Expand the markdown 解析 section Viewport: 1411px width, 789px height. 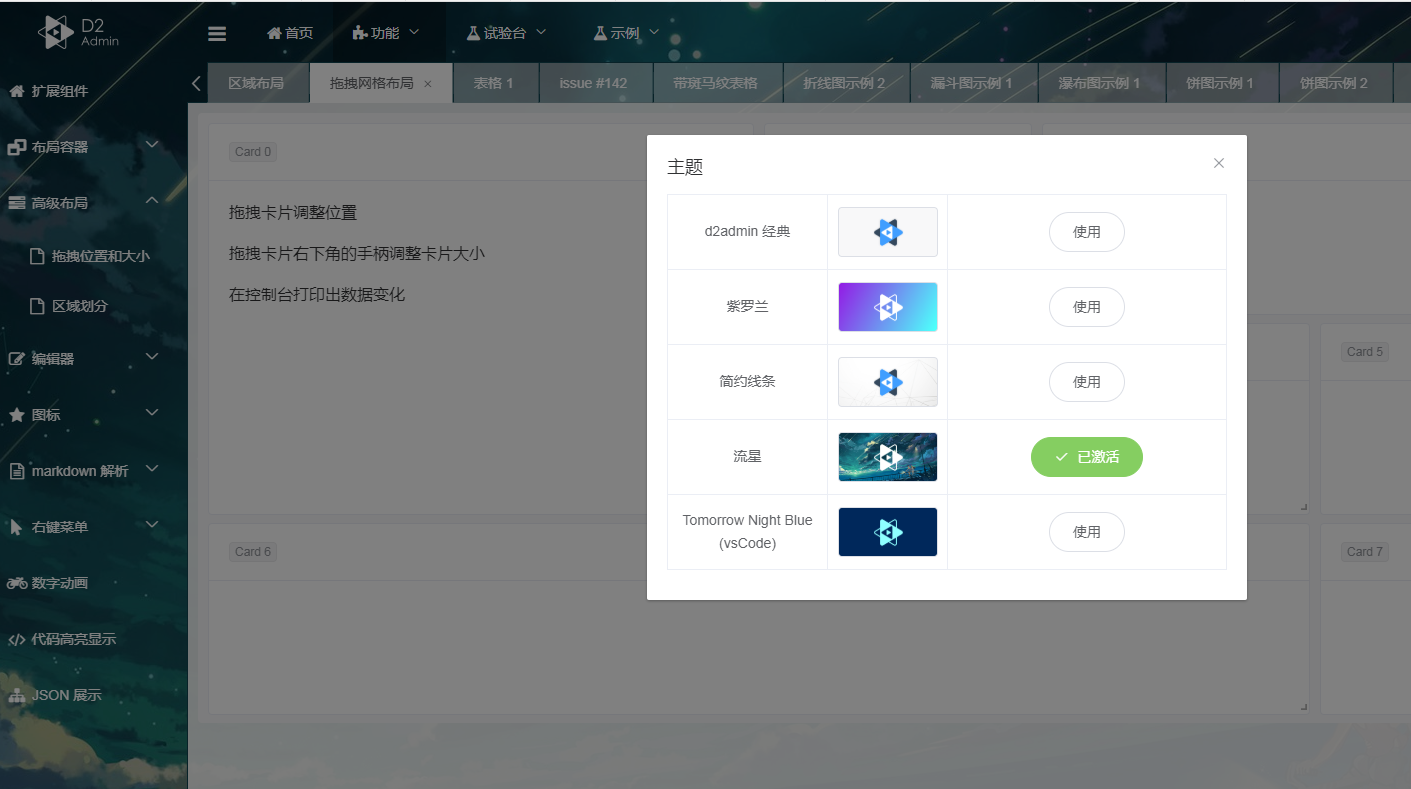75,470
